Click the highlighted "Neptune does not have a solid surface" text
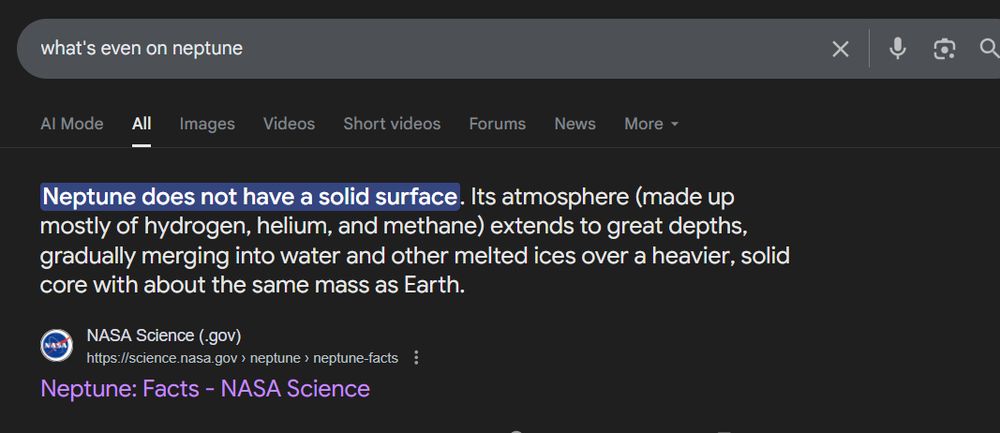The width and height of the screenshot is (1000, 433). click(250, 195)
